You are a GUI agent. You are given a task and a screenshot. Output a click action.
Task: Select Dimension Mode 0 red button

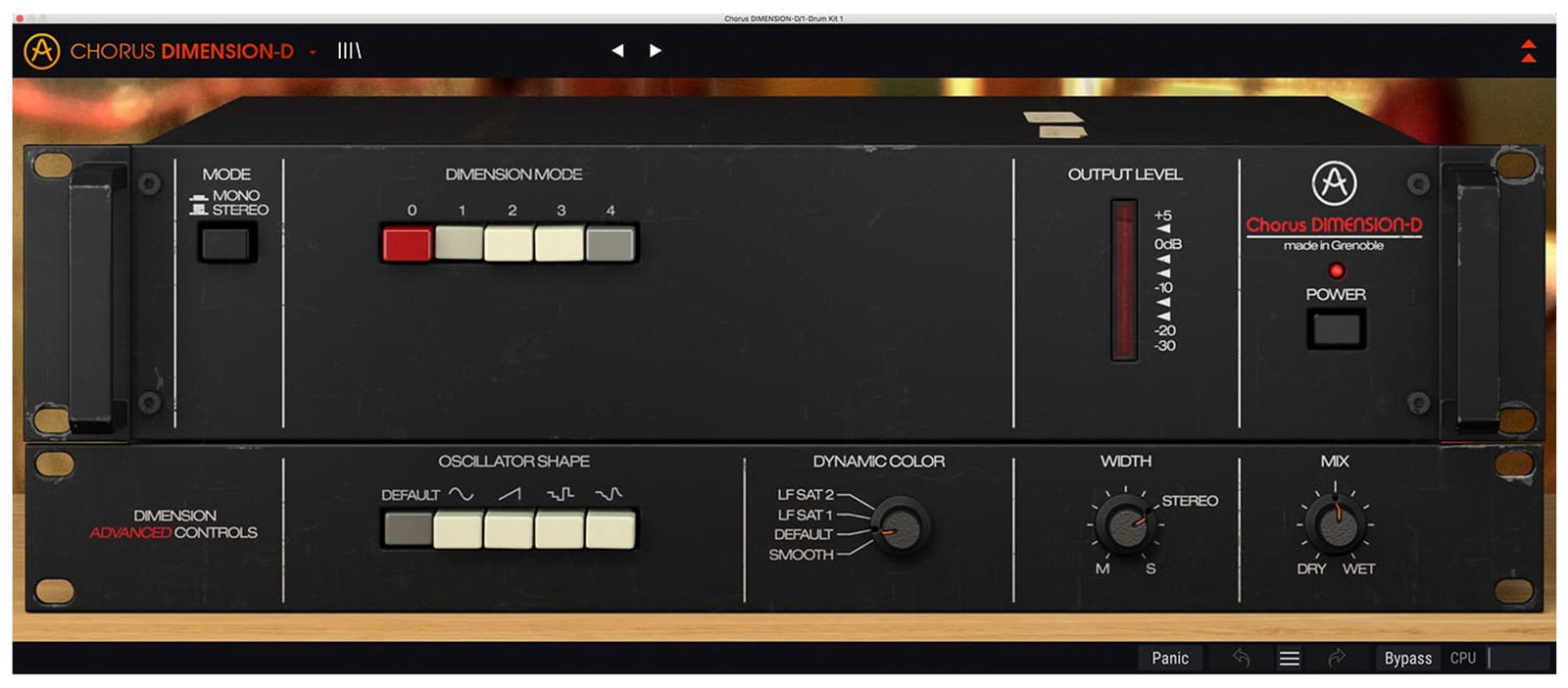(x=407, y=244)
